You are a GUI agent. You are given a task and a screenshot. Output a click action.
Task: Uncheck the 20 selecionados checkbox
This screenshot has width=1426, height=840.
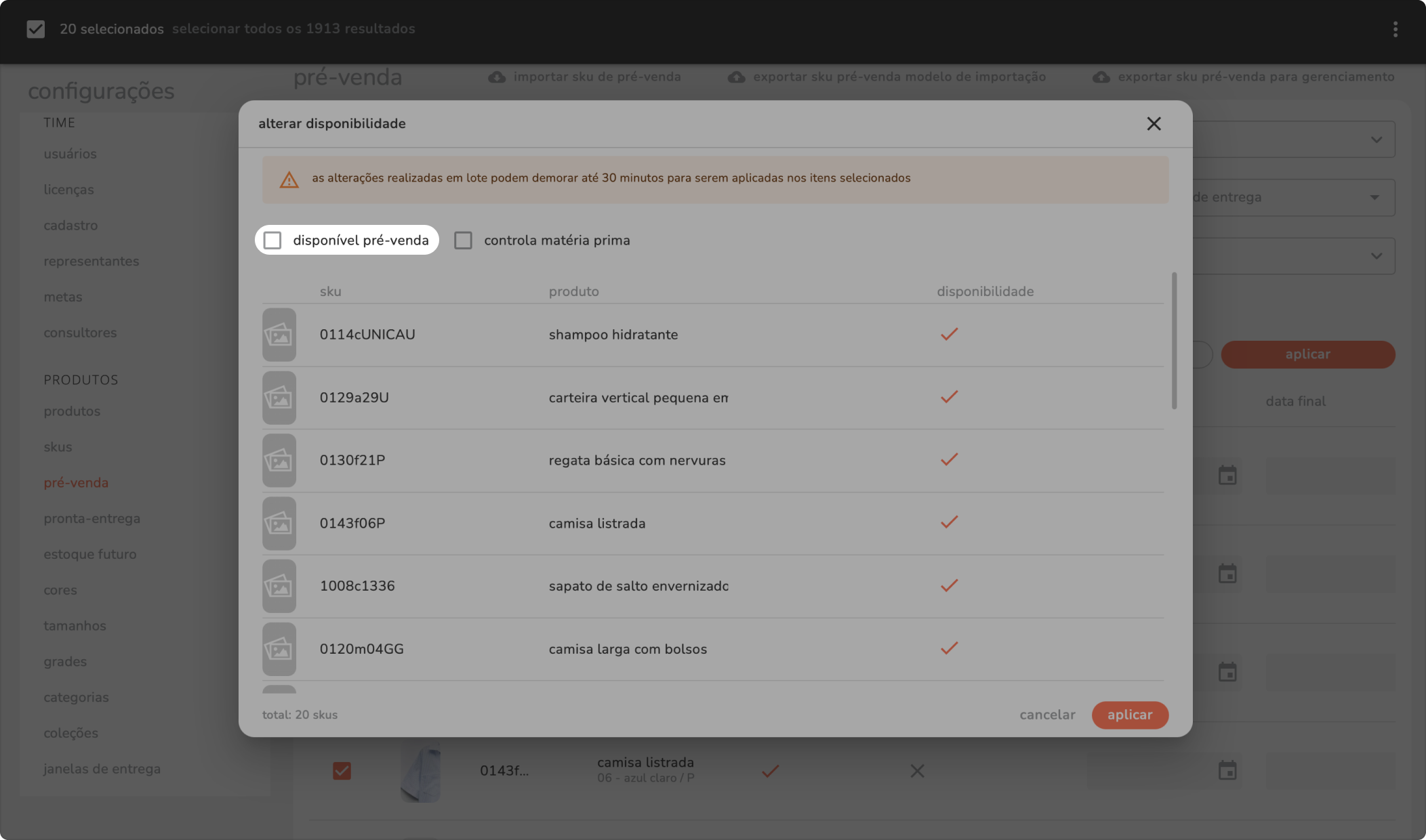[x=36, y=29]
